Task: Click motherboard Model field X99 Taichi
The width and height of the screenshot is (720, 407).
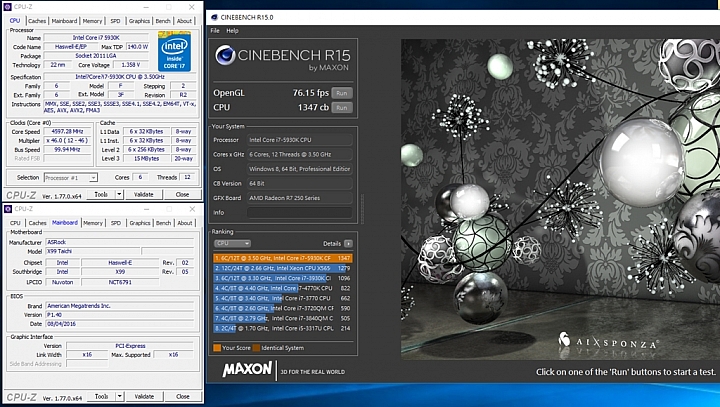Action: (x=91, y=251)
